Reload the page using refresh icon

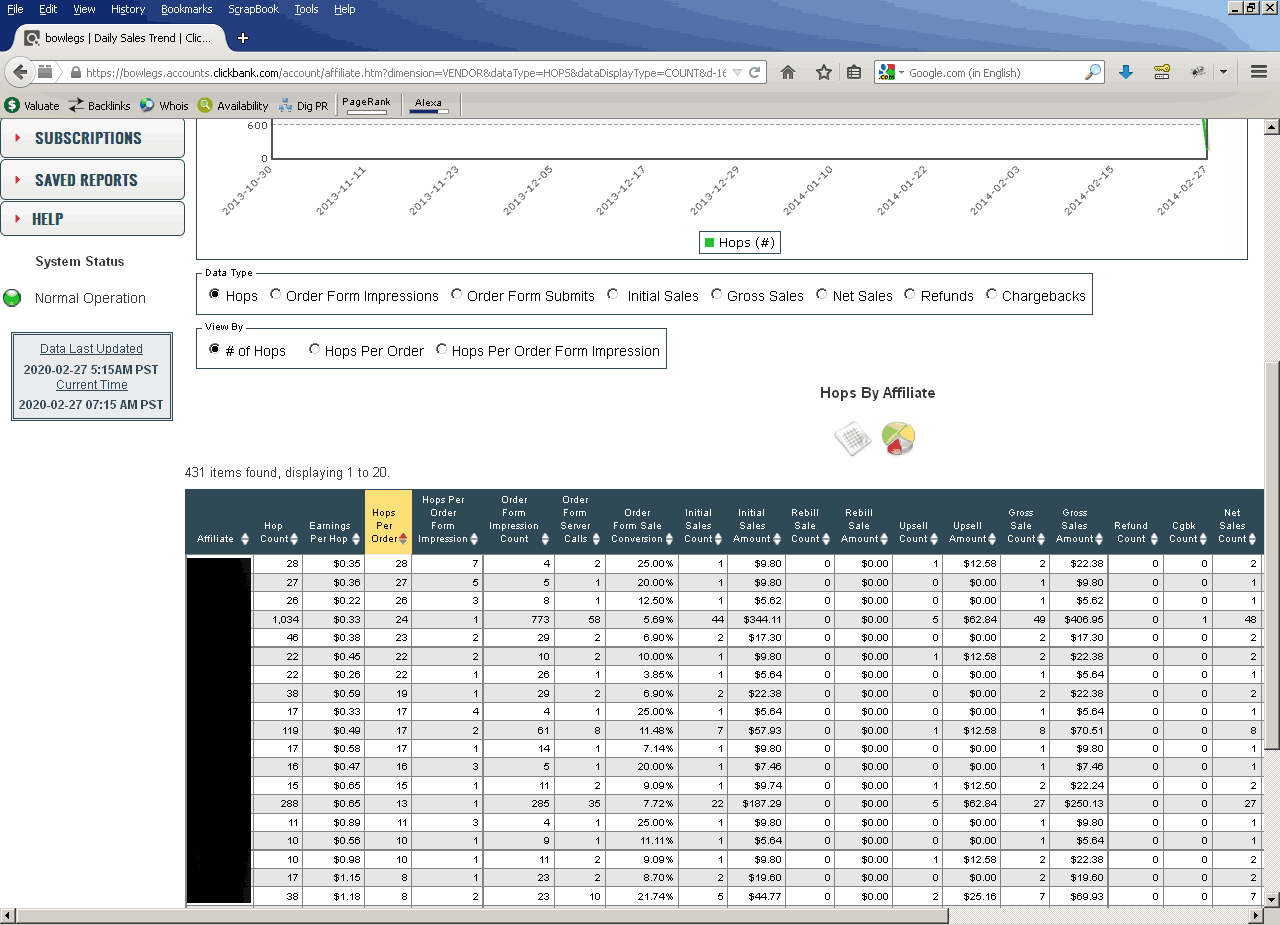click(755, 72)
